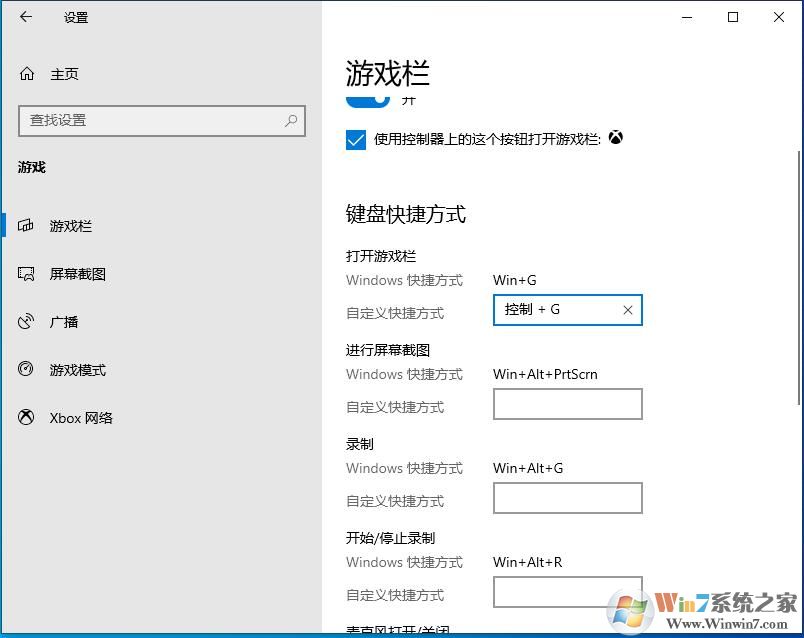804x638 pixels.
Task: Click the 进行屏幕截图 custom shortcut field
Action: coord(567,404)
